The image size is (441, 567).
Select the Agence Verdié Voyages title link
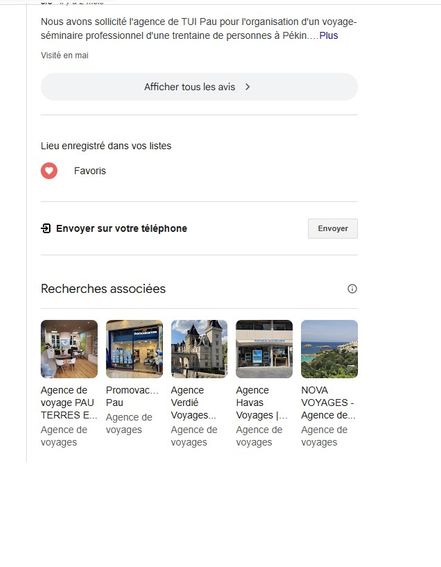tap(193, 403)
